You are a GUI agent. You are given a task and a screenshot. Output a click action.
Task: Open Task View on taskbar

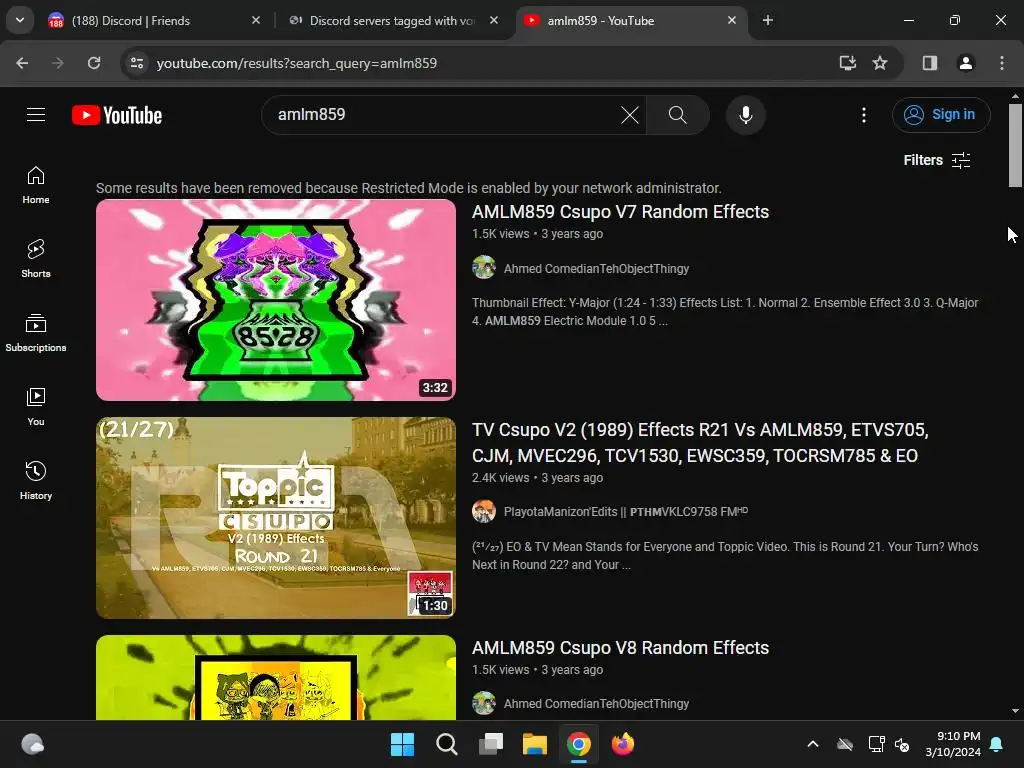(x=490, y=744)
